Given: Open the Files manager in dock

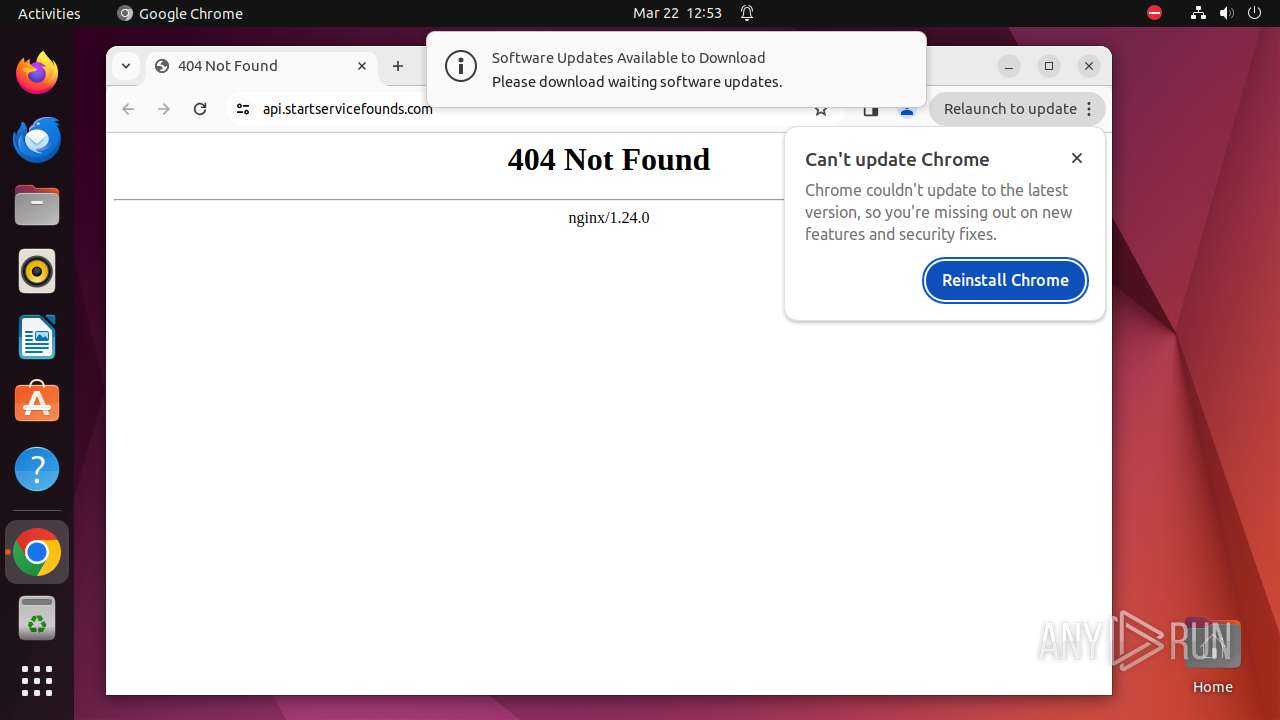Looking at the screenshot, I should tap(37, 205).
